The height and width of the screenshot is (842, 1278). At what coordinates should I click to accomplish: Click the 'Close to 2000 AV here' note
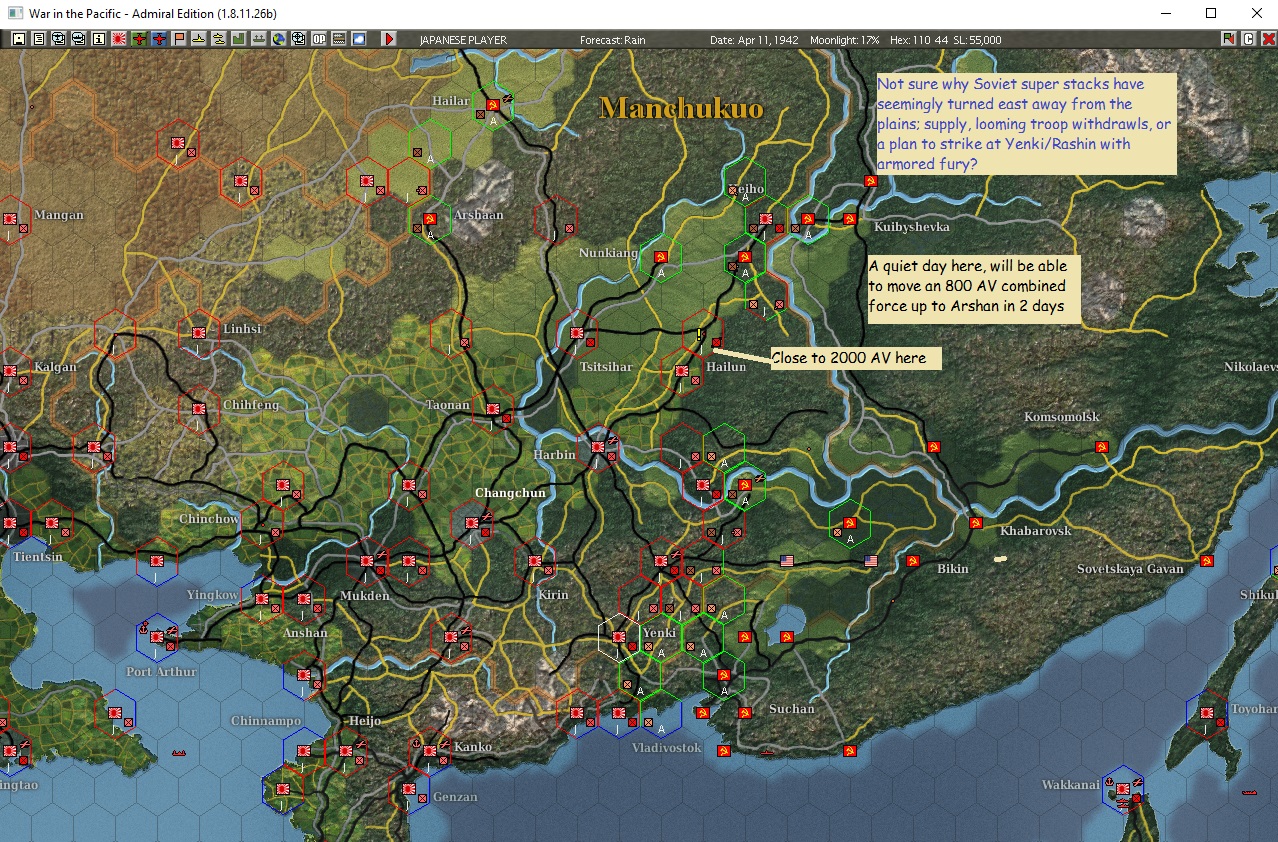click(856, 358)
